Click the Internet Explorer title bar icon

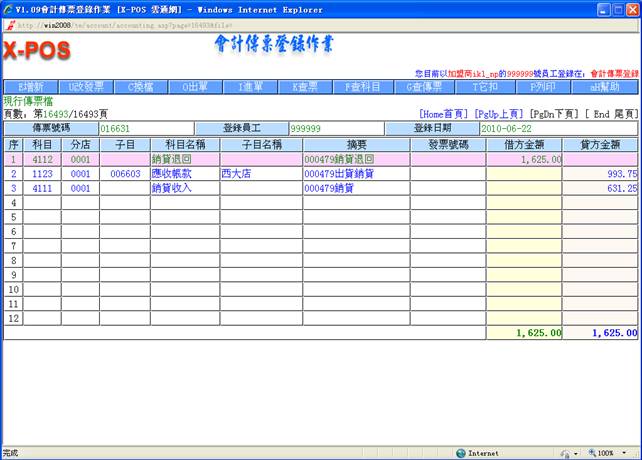(8, 8)
